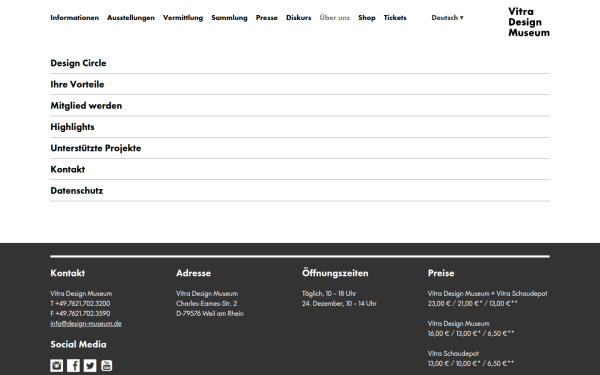Click the 24. Dezember, 10 – 14 Uhr line
This screenshot has width=600, height=375.
tap(339, 303)
